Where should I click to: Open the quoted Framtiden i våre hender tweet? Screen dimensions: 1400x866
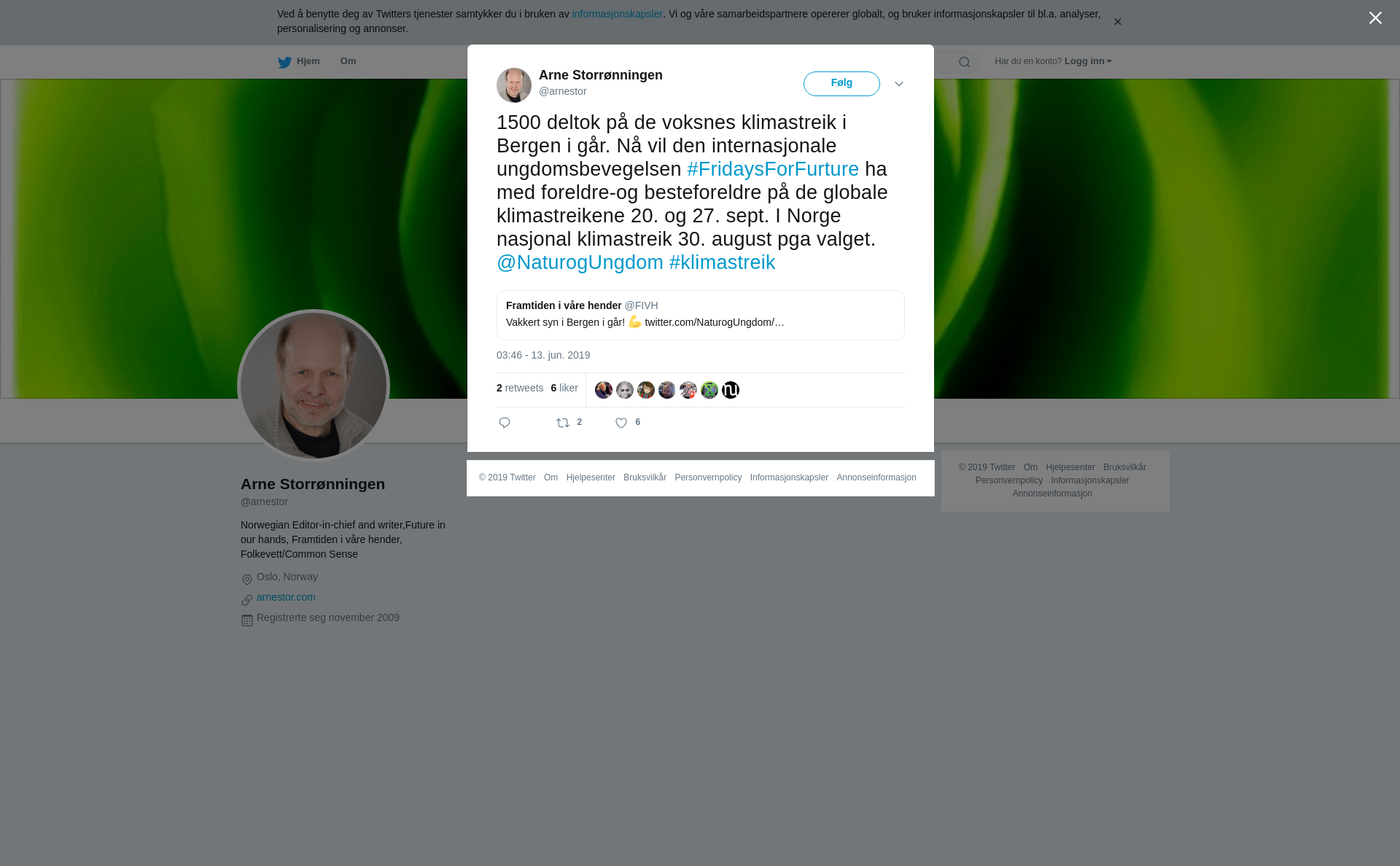point(701,315)
